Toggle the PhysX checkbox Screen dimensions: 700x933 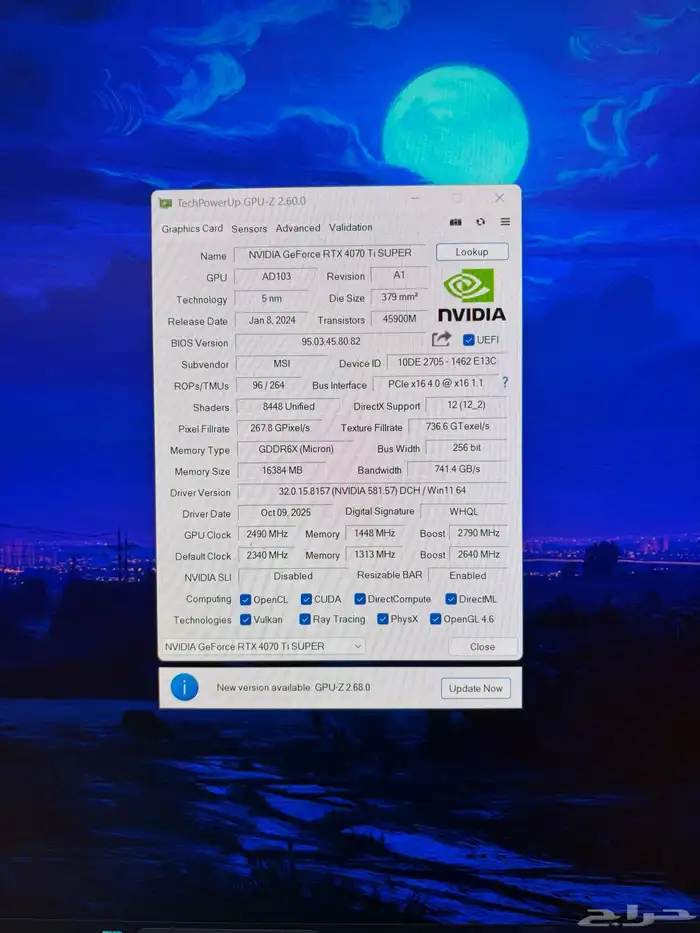click(x=383, y=619)
